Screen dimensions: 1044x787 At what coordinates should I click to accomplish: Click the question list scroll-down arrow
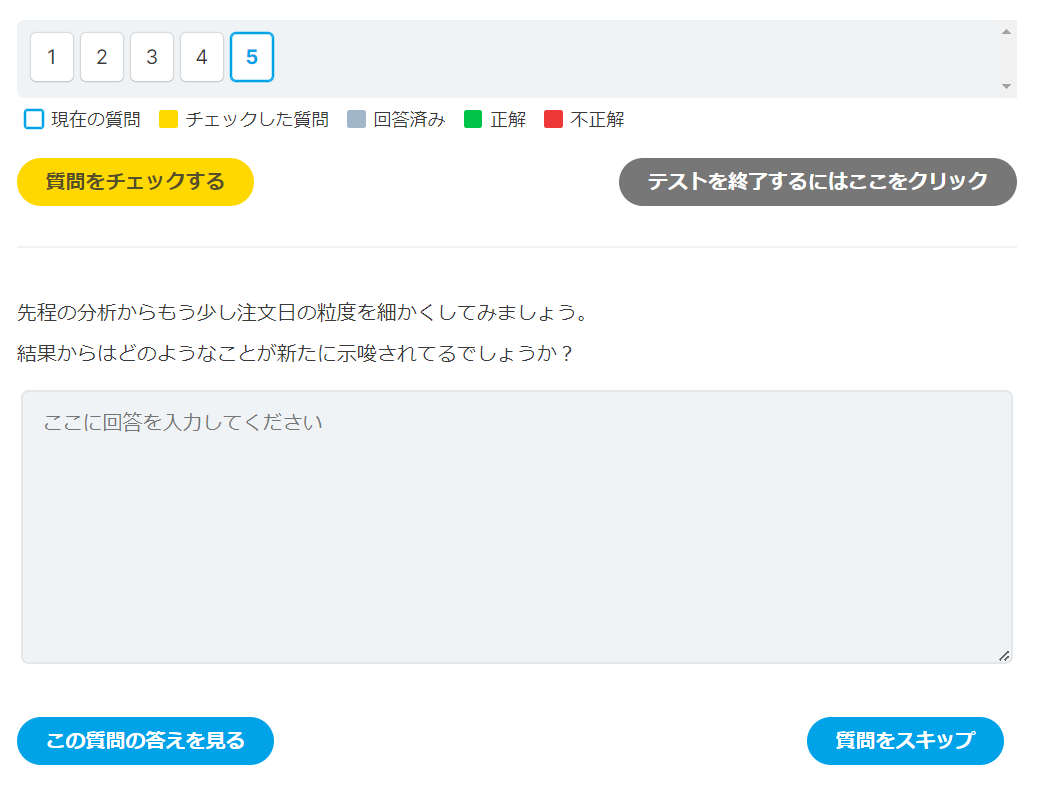pos(1006,86)
